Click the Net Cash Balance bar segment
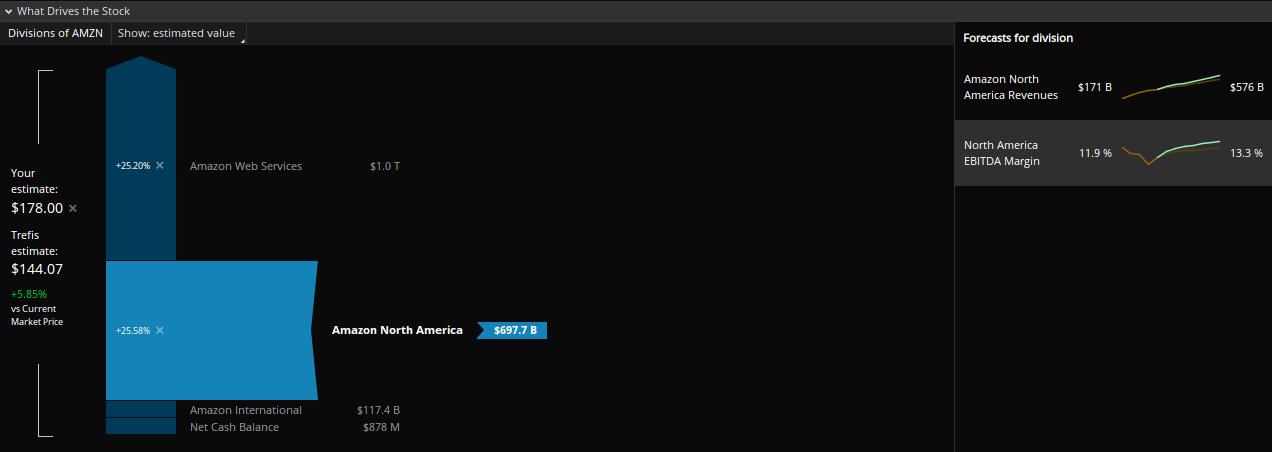This screenshot has width=1272, height=452. (141, 426)
